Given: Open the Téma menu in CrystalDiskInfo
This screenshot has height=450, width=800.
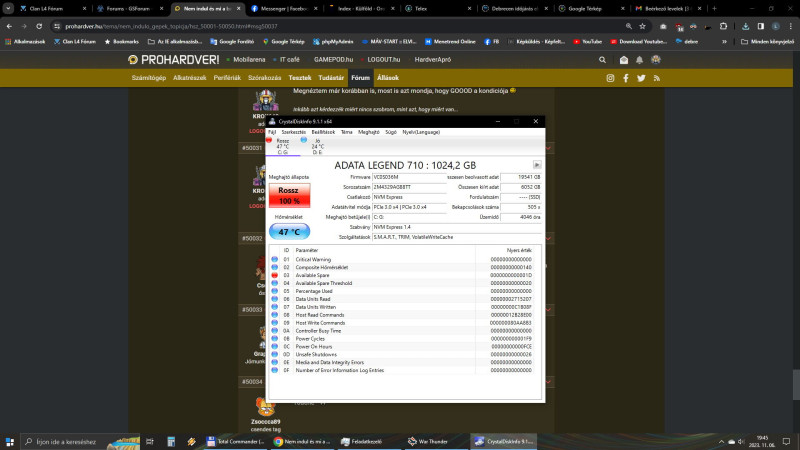Looking at the screenshot, I should point(346,132).
